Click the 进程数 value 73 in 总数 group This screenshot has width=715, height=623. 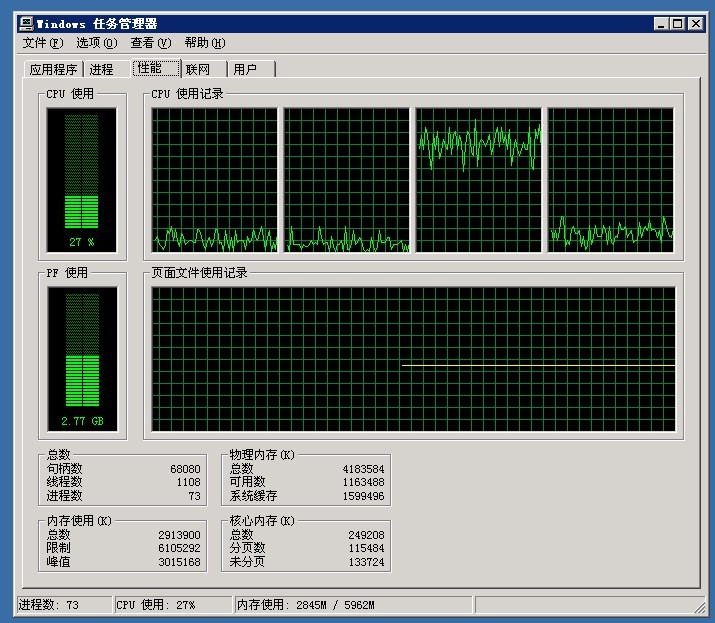click(x=194, y=496)
